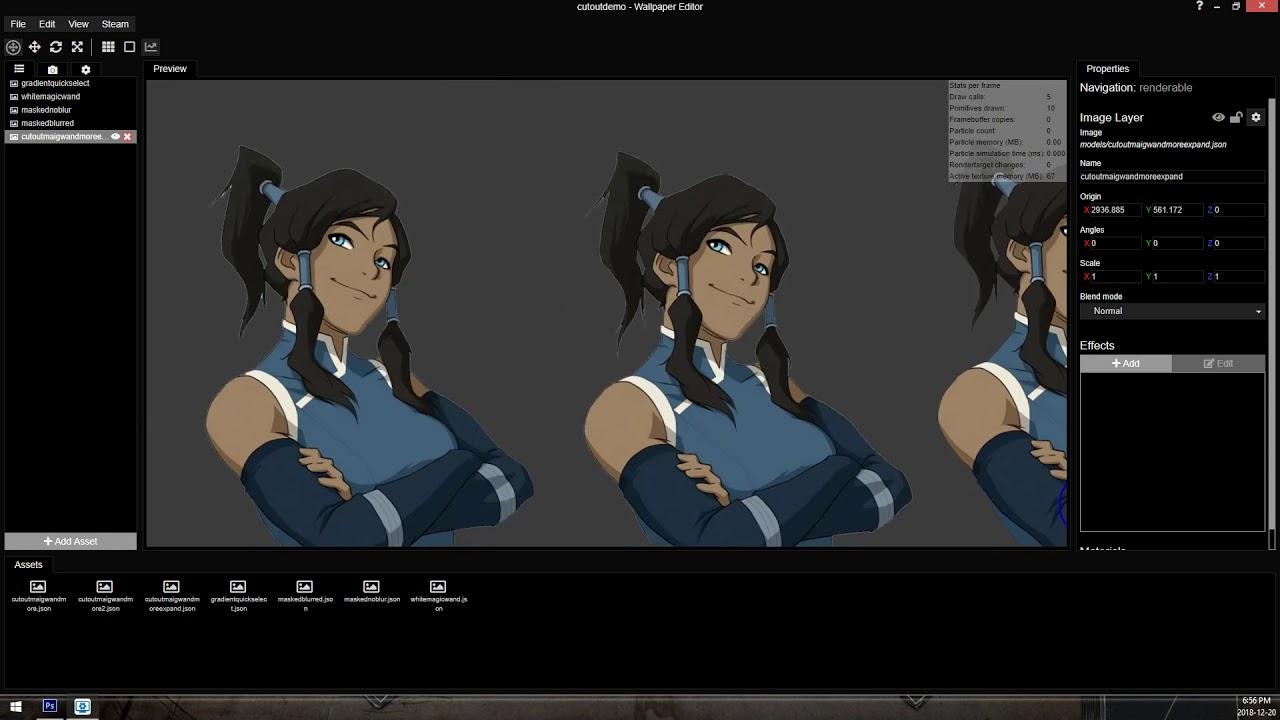Toggle Image Layer visibility eye in Properties
Viewport: 1280px width, 720px height.
1218,118
